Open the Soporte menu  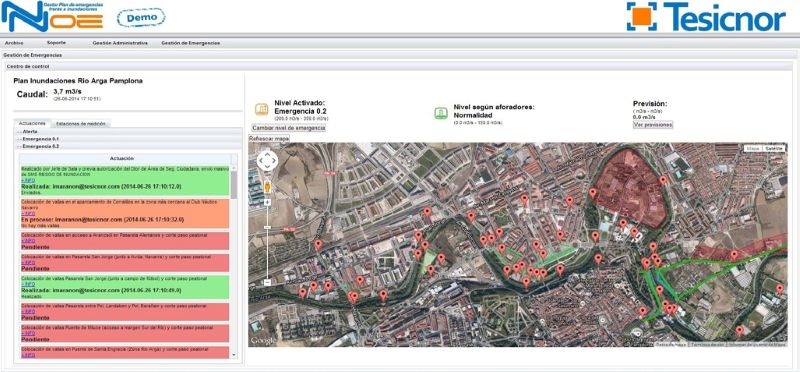(x=56, y=43)
